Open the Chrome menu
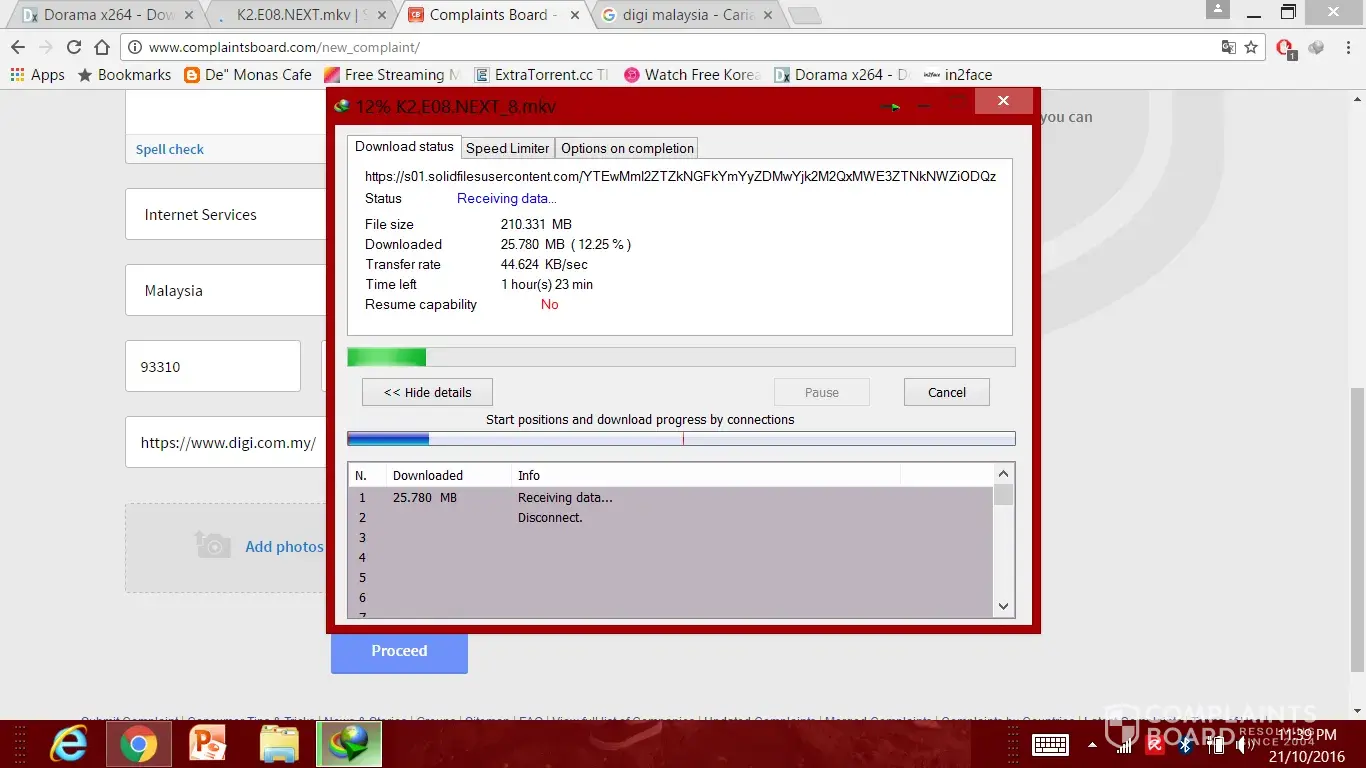Viewport: 1366px width, 768px height. pos(1346,47)
